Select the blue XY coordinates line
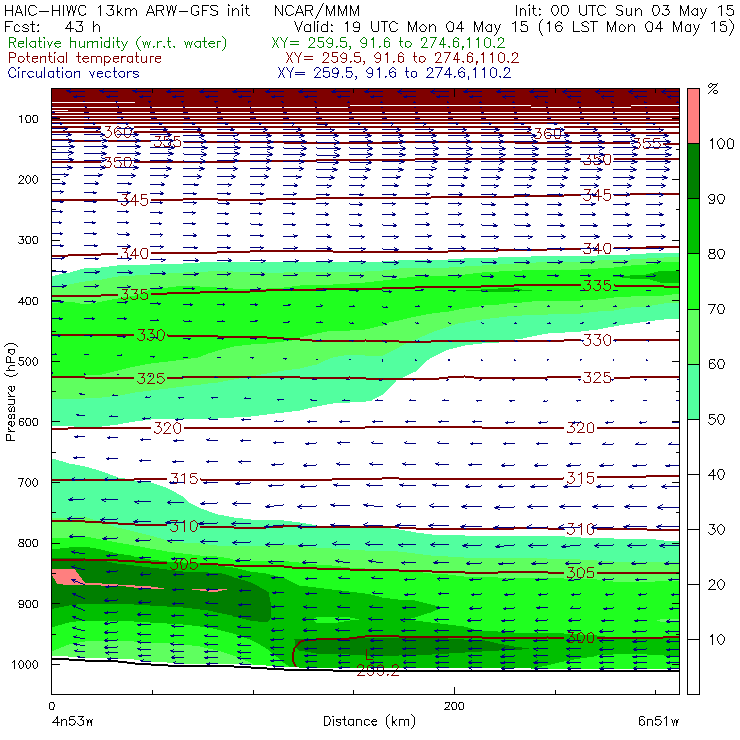The image size is (740, 740). click(x=394, y=73)
